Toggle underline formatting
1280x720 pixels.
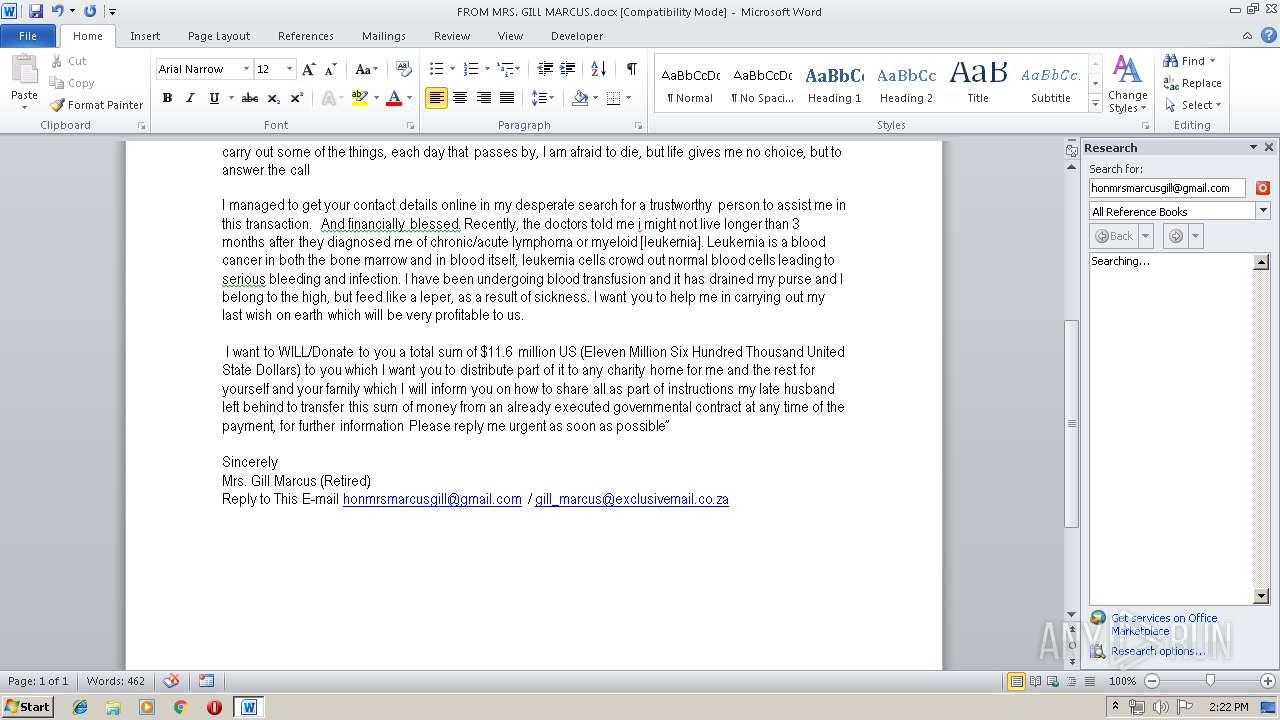[214, 98]
